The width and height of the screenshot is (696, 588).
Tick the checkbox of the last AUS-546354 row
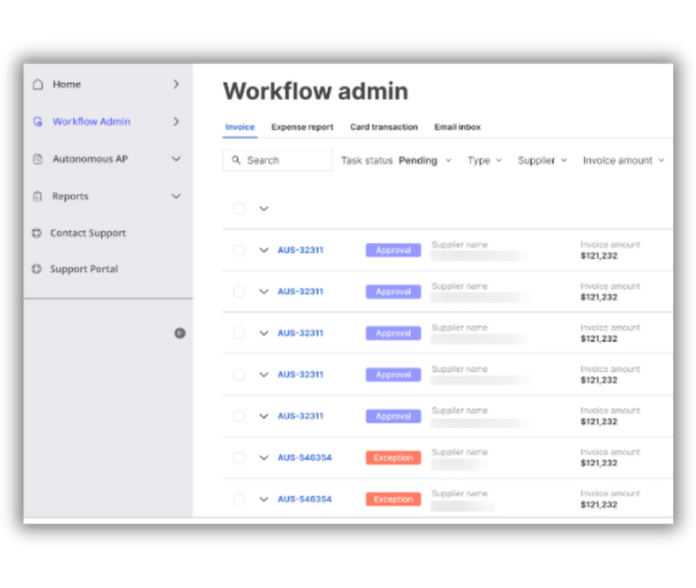click(239, 499)
